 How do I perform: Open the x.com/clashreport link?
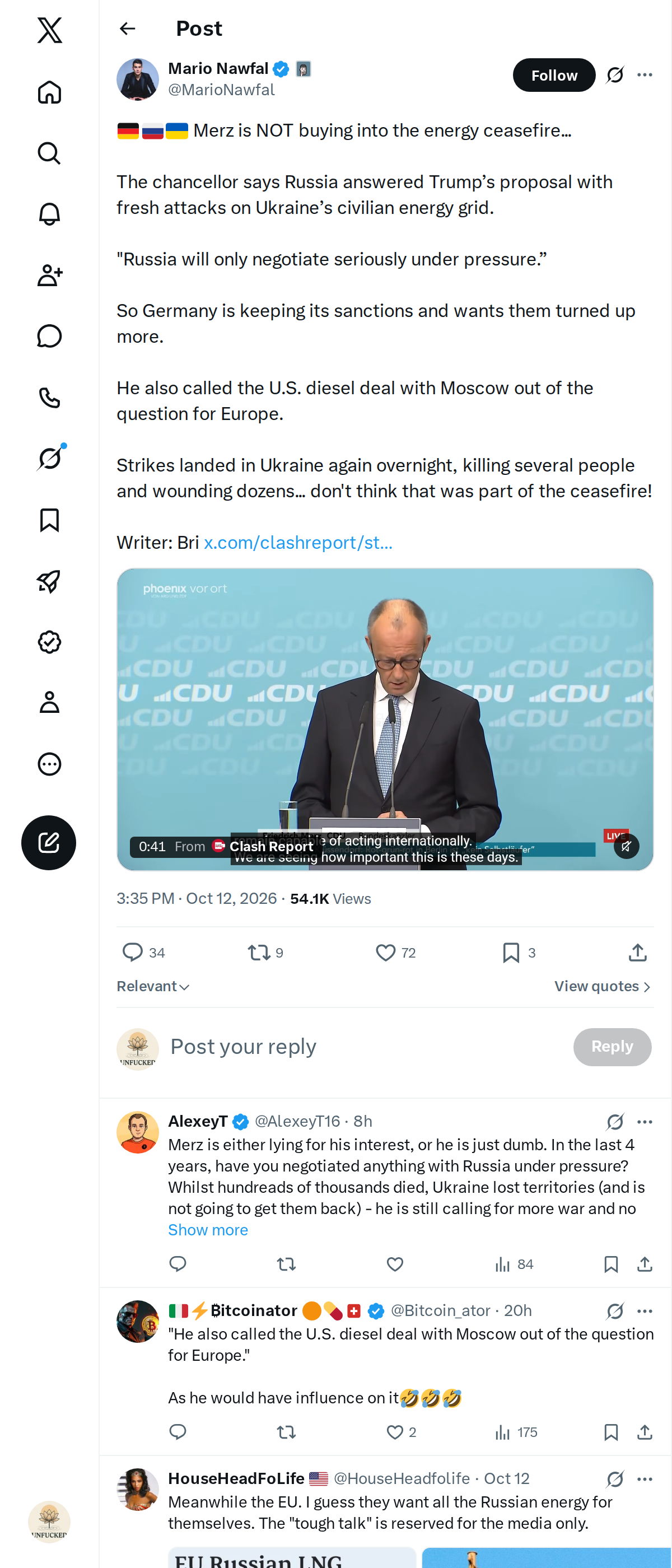(x=298, y=542)
